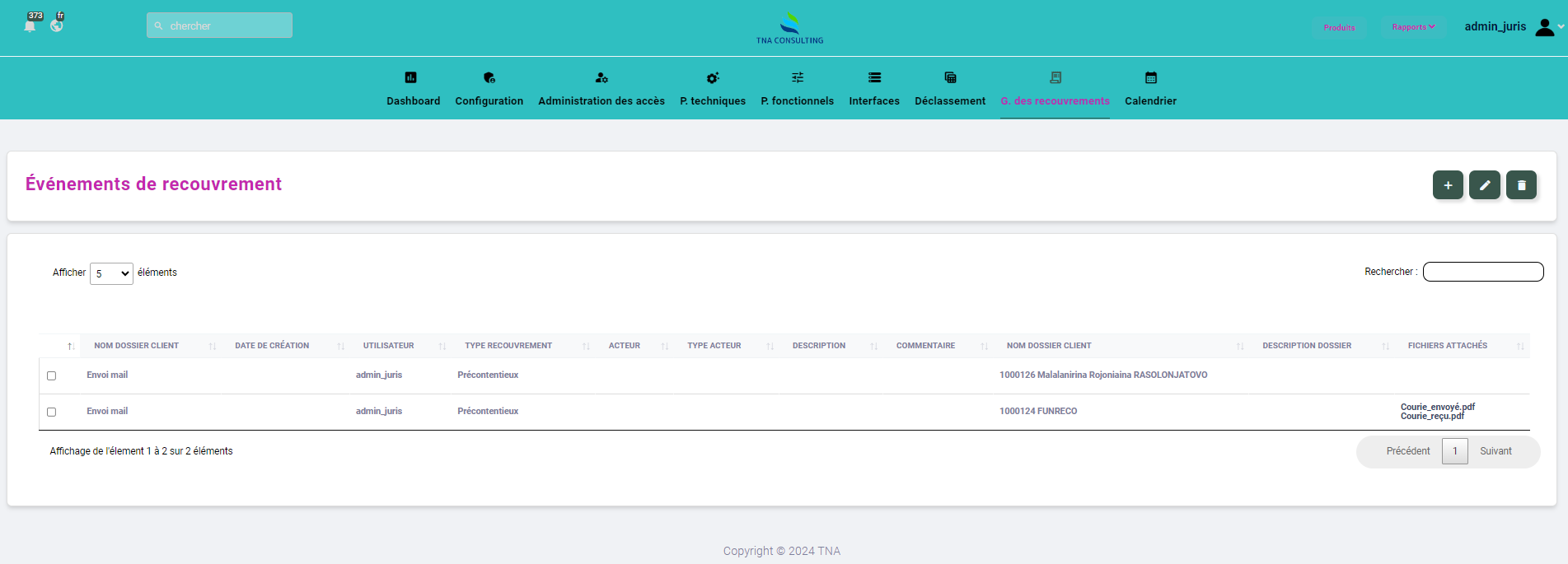
Task: Open the Calendrier calendar icon
Action: point(1150,77)
